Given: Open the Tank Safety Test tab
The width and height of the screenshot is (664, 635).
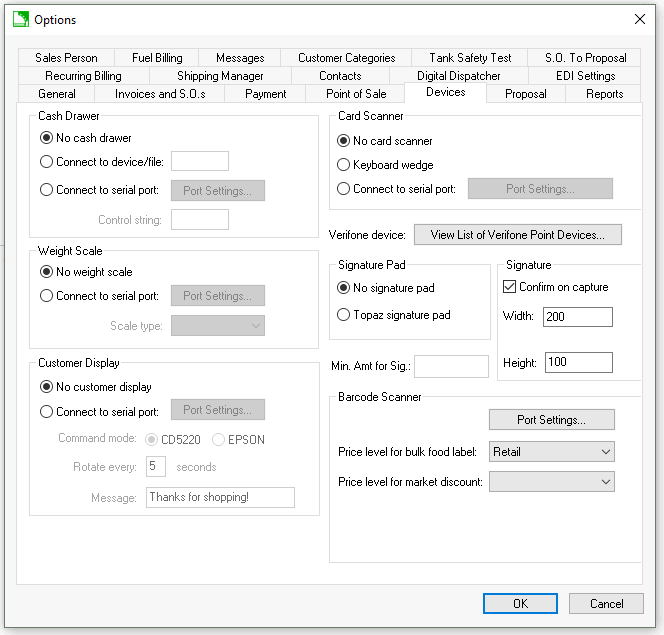Looking at the screenshot, I should coord(470,58).
